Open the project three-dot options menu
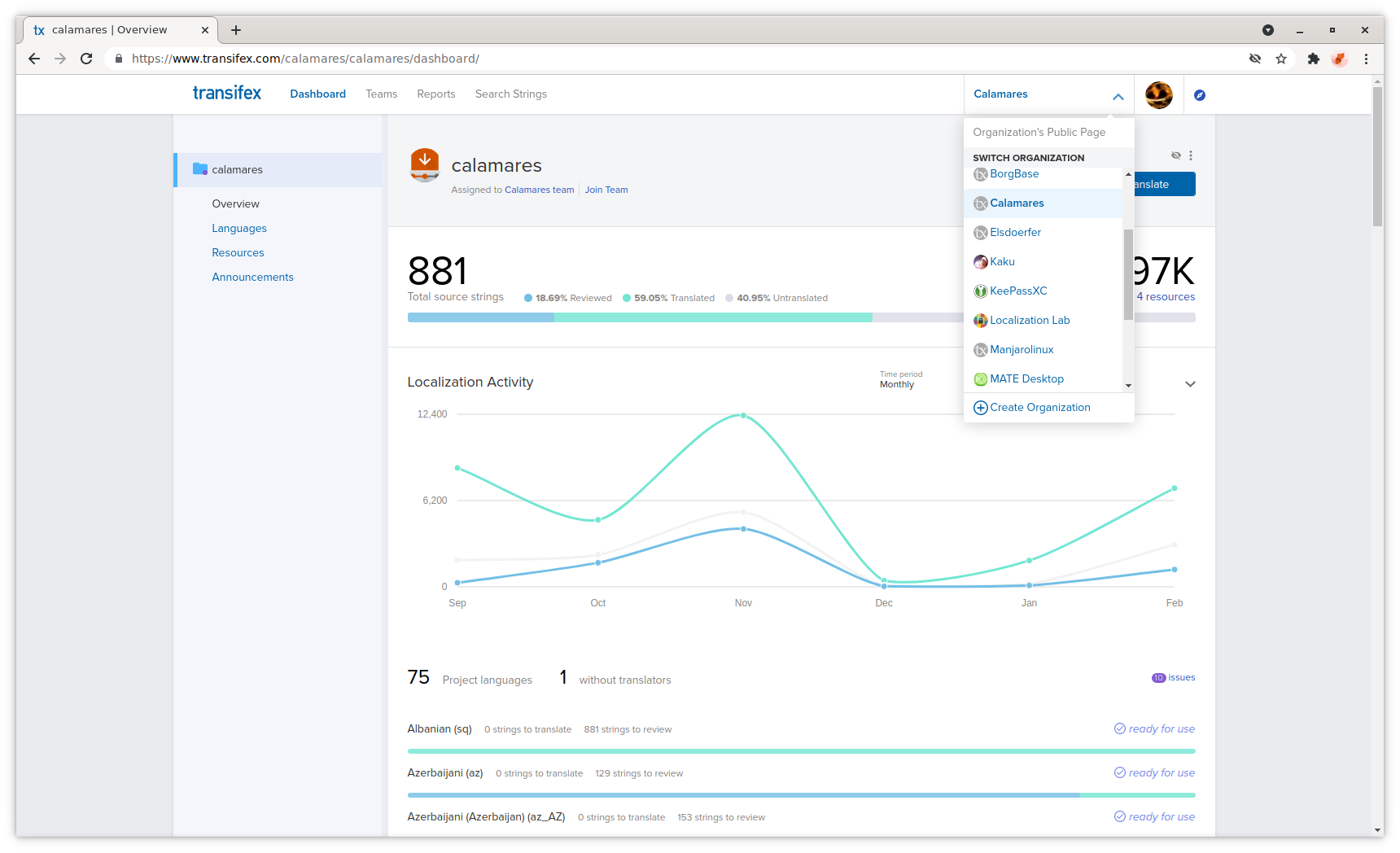 tap(1190, 155)
